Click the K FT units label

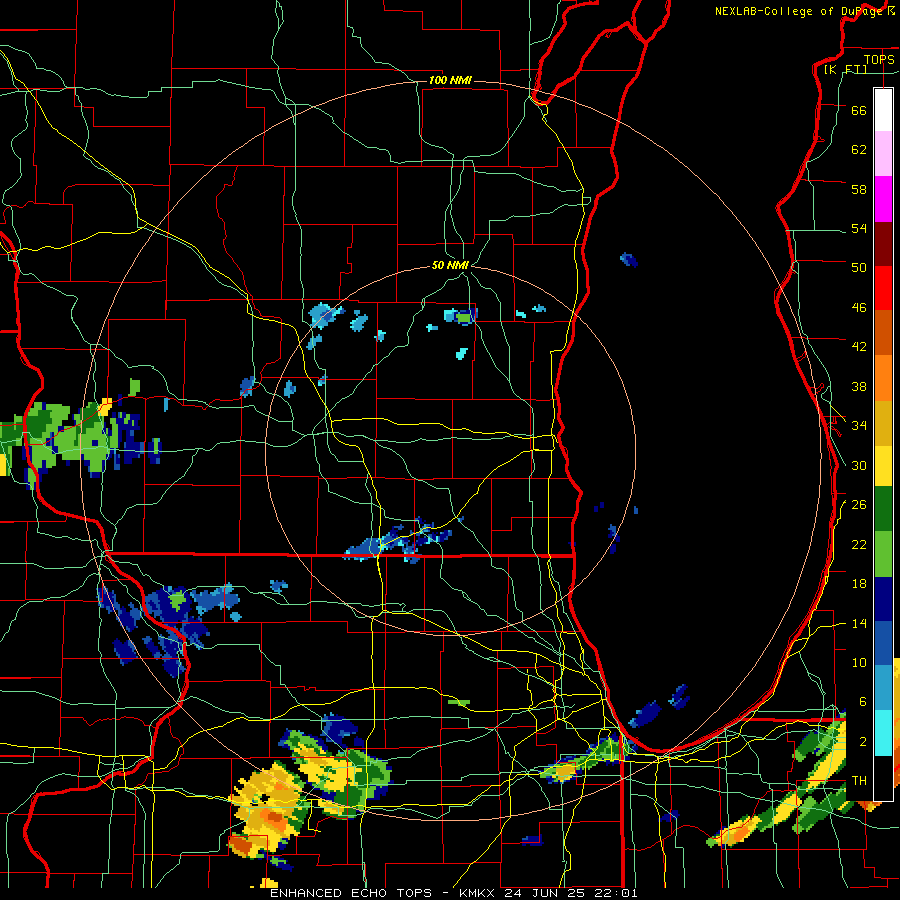[x=845, y=69]
